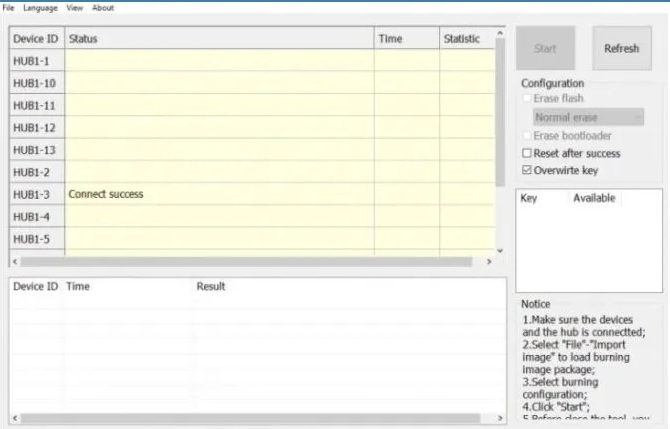Open the Language menu

[x=40, y=8]
